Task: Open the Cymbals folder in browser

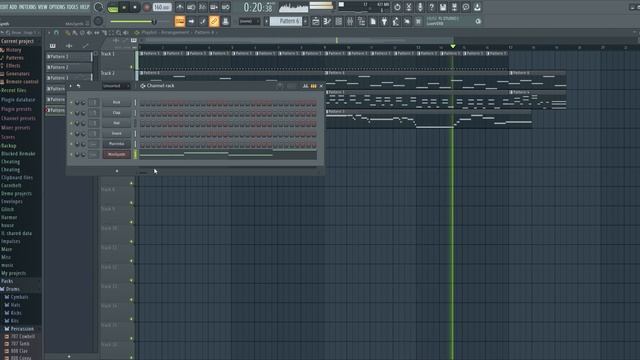Action: pyautogui.click(x=16, y=297)
